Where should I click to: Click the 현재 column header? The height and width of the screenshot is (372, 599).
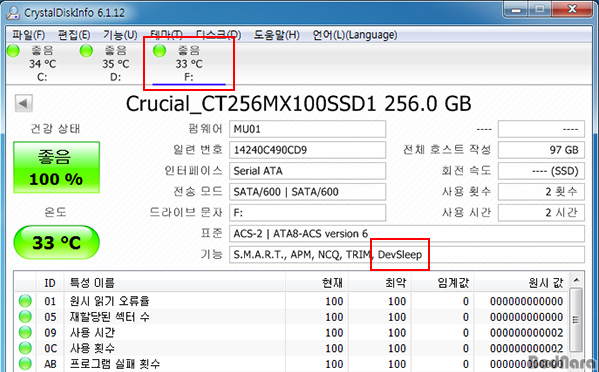tap(317, 283)
